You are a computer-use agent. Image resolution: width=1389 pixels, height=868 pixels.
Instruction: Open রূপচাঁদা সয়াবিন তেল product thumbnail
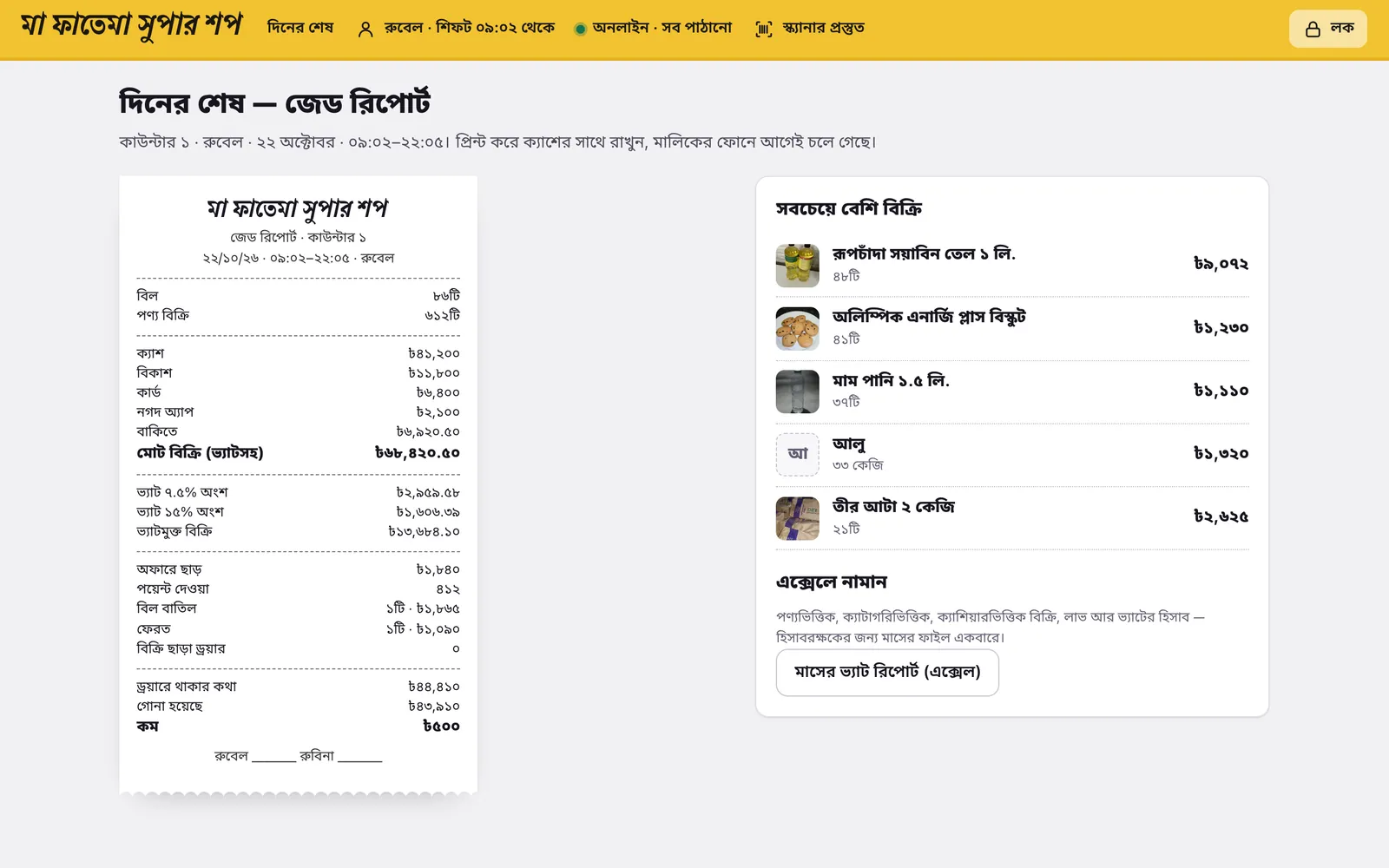[797, 265]
